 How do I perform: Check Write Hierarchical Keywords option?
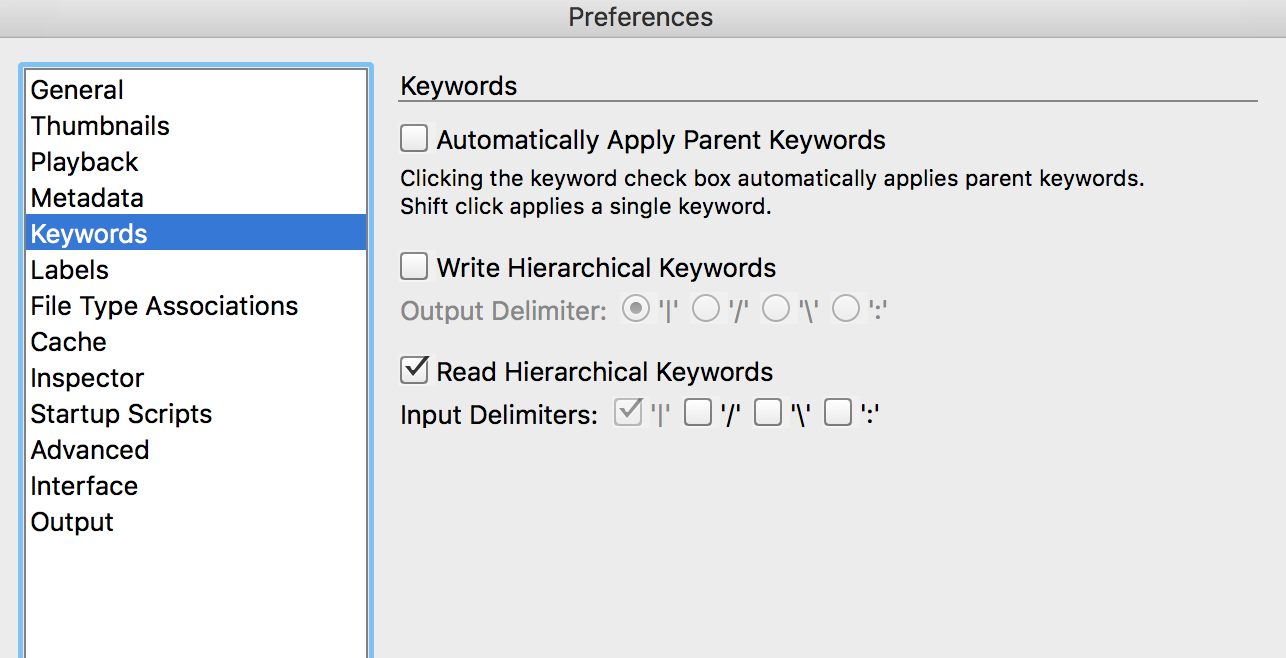[x=414, y=267]
